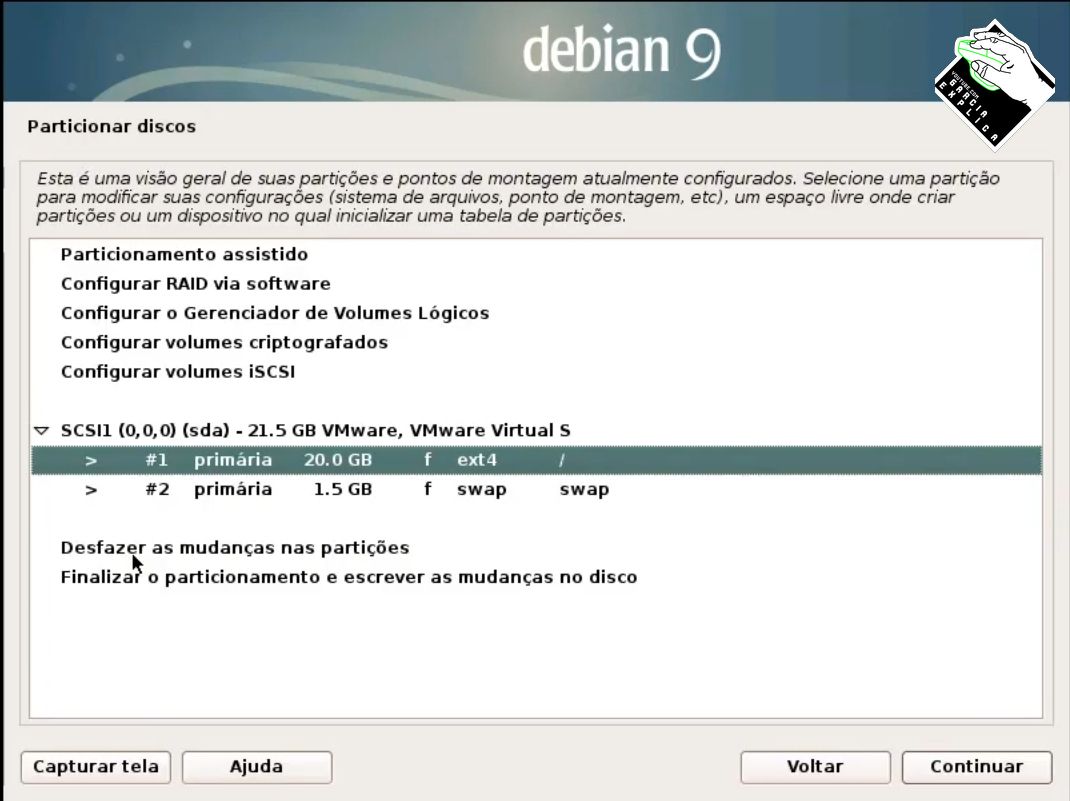This screenshot has height=801, width=1070.
Task: Click the root mount point slash
Action: pyautogui.click(x=562, y=460)
